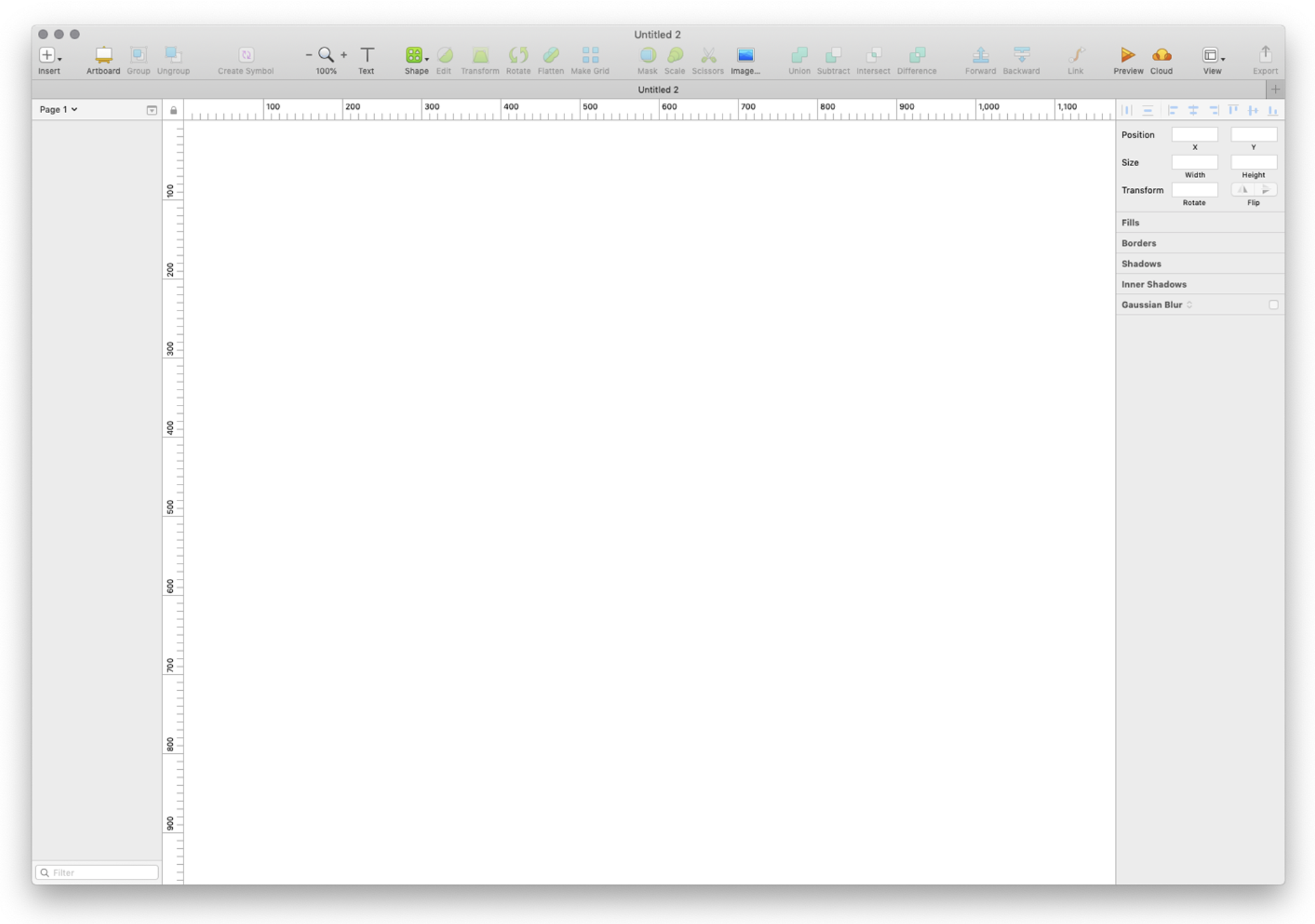Expand the Borders section
This screenshot has height=924, width=1315.
1200,243
